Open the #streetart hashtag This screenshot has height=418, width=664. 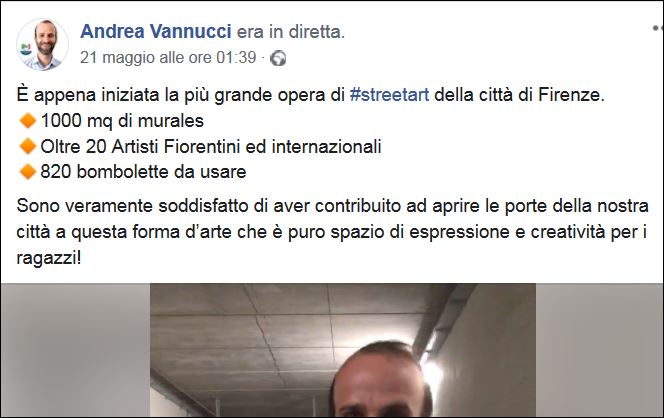point(390,94)
